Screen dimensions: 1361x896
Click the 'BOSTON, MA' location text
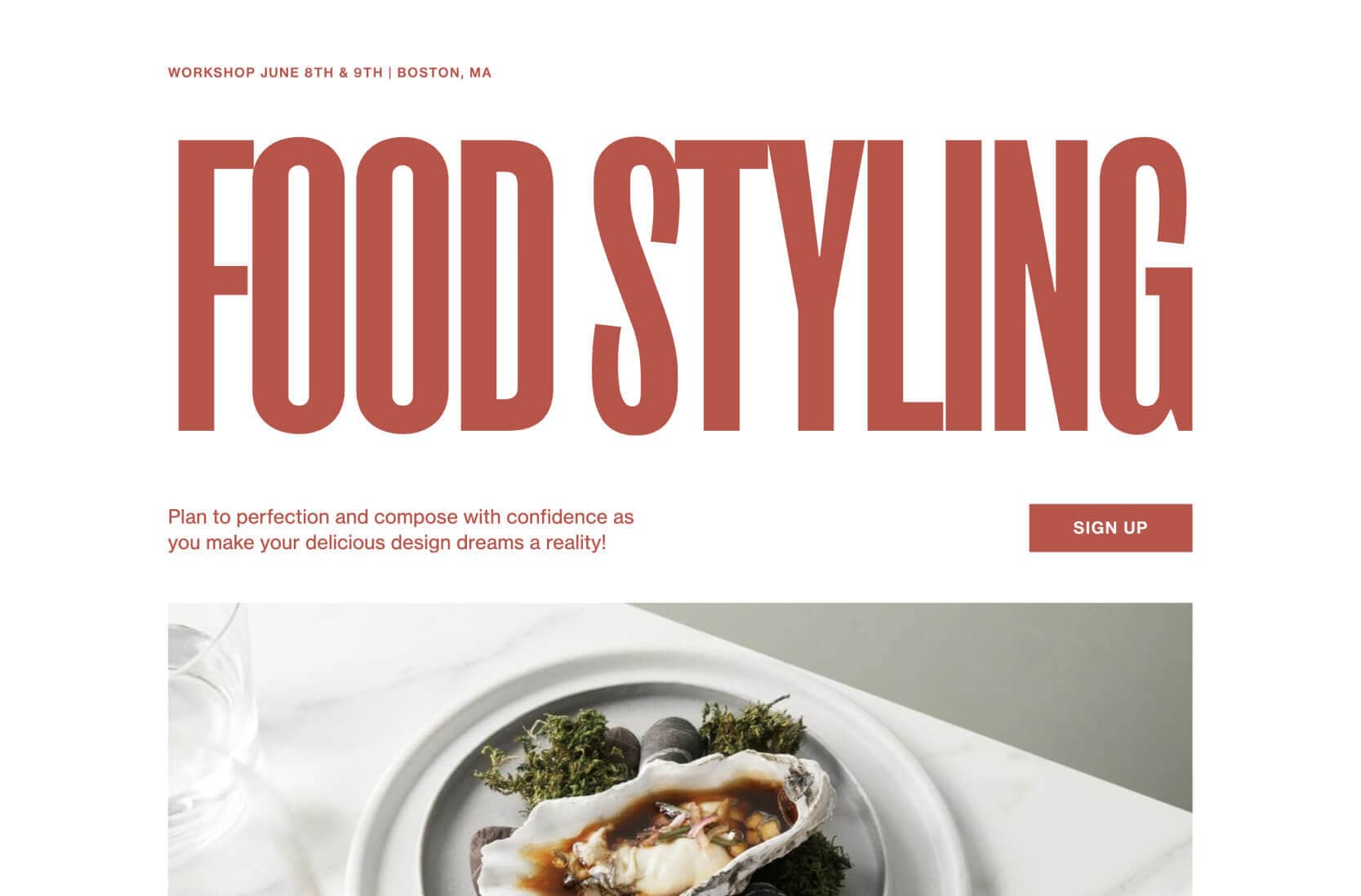coord(444,73)
